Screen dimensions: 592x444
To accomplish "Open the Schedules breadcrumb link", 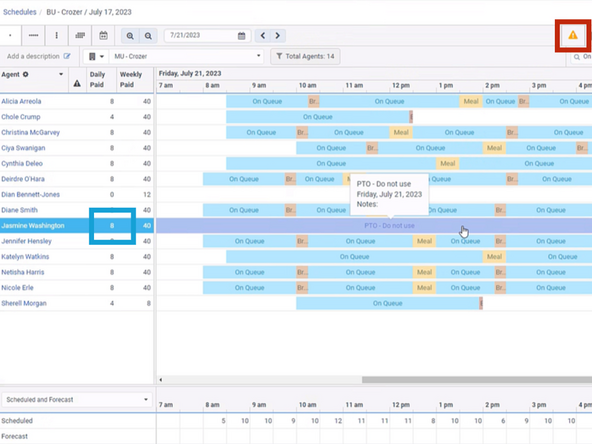I will [20, 12].
